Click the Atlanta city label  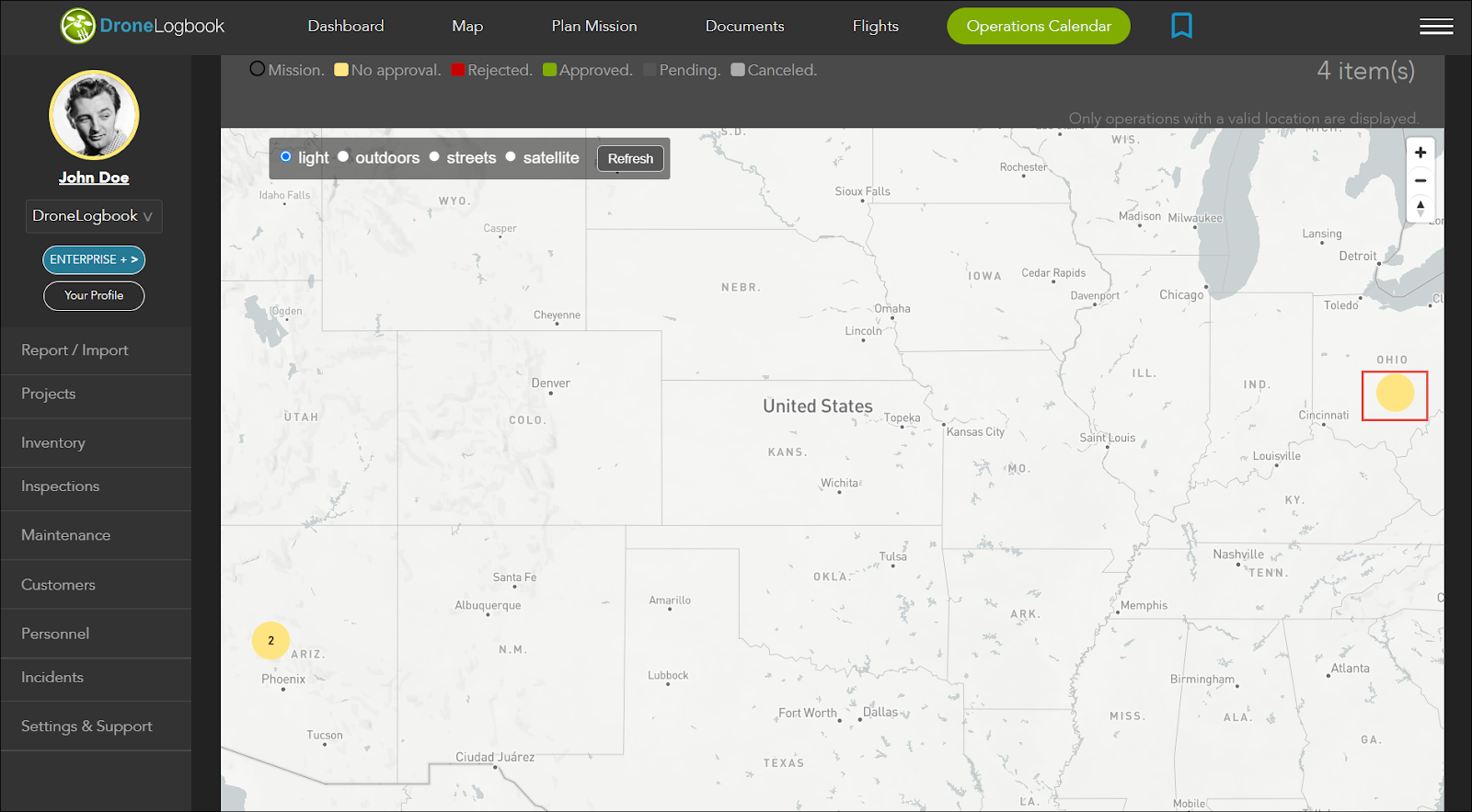coord(1350,669)
